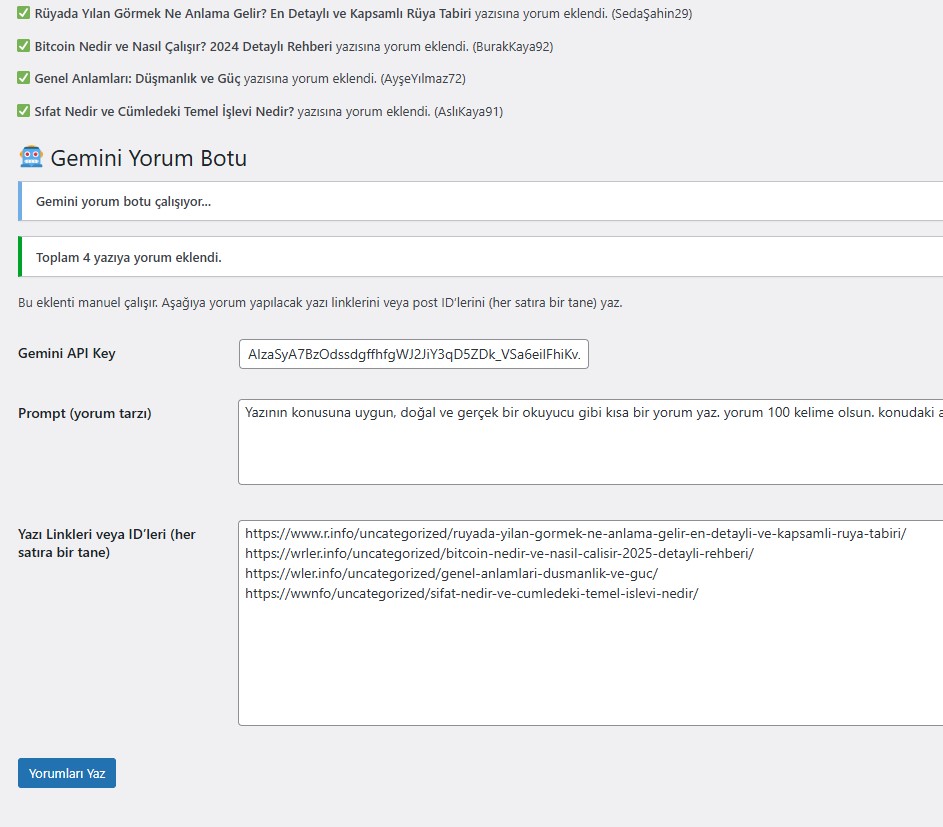Focus the Gemini API Key input field
This screenshot has height=827, width=943.
pos(414,354)
